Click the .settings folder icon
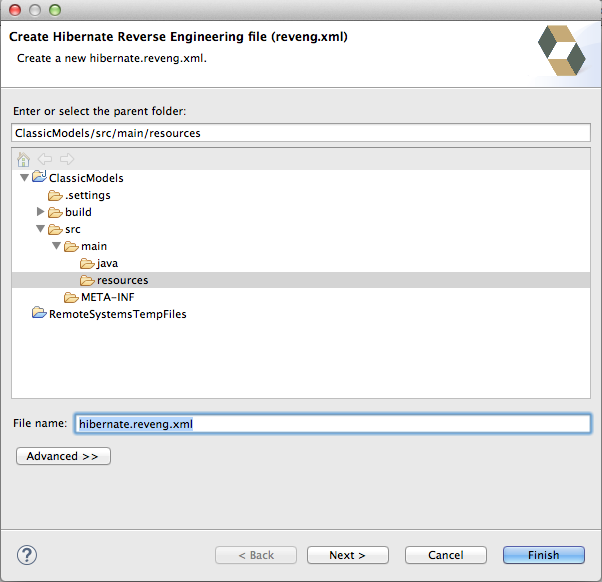 pyautogui.click(x=55, y=196)
